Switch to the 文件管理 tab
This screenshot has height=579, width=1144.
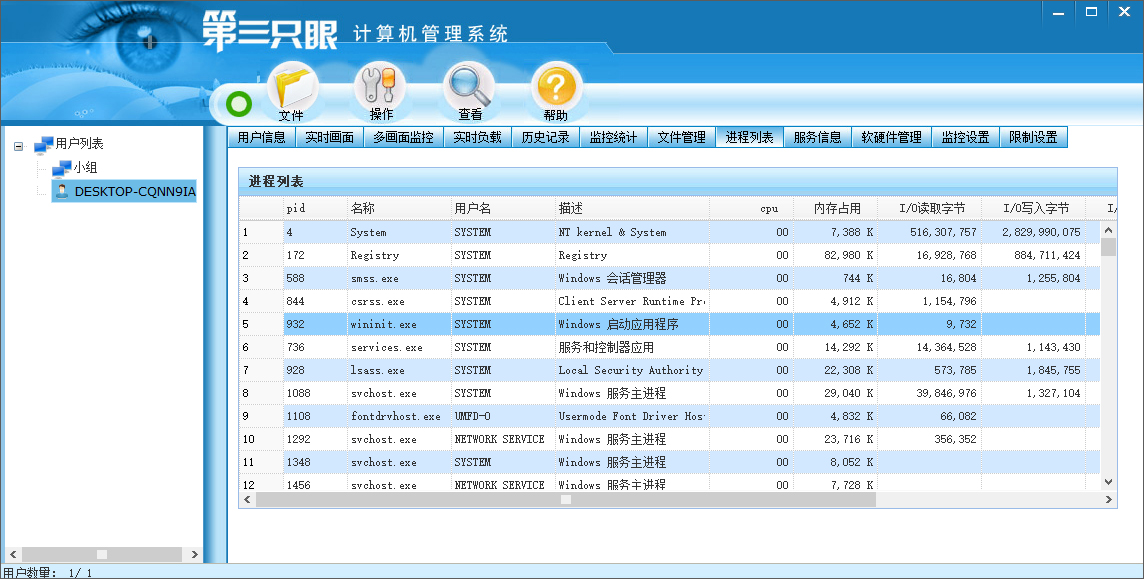(681, 137)
